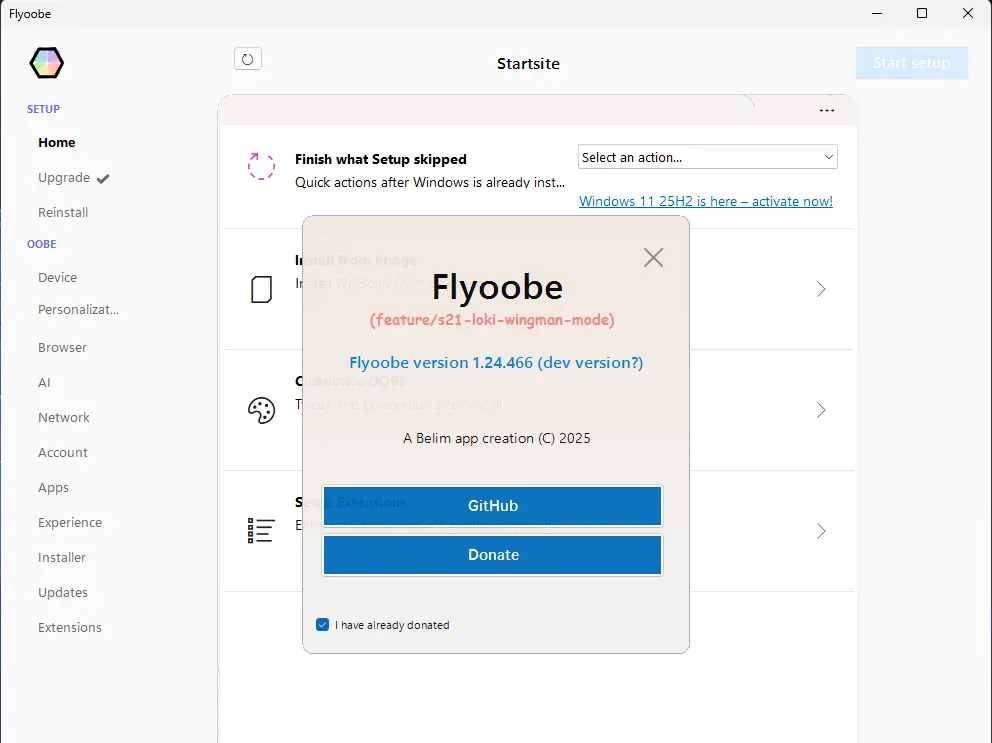This screenshot has height=743, width=992.
Task: Click the Startsite page title
Action: click(x=528, y=63)
